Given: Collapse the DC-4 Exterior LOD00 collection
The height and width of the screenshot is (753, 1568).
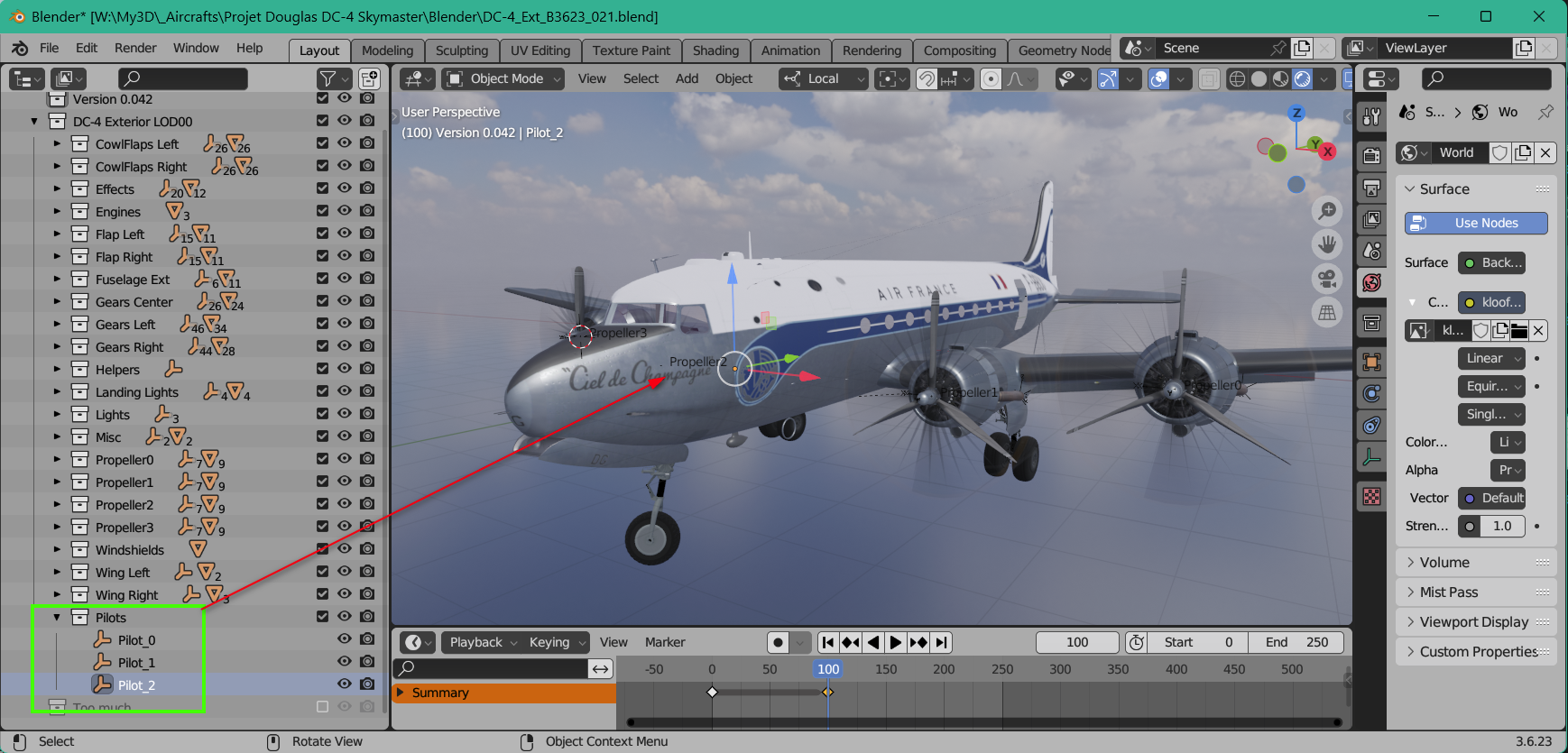Looking at the screenshot, I should (34, 121).
